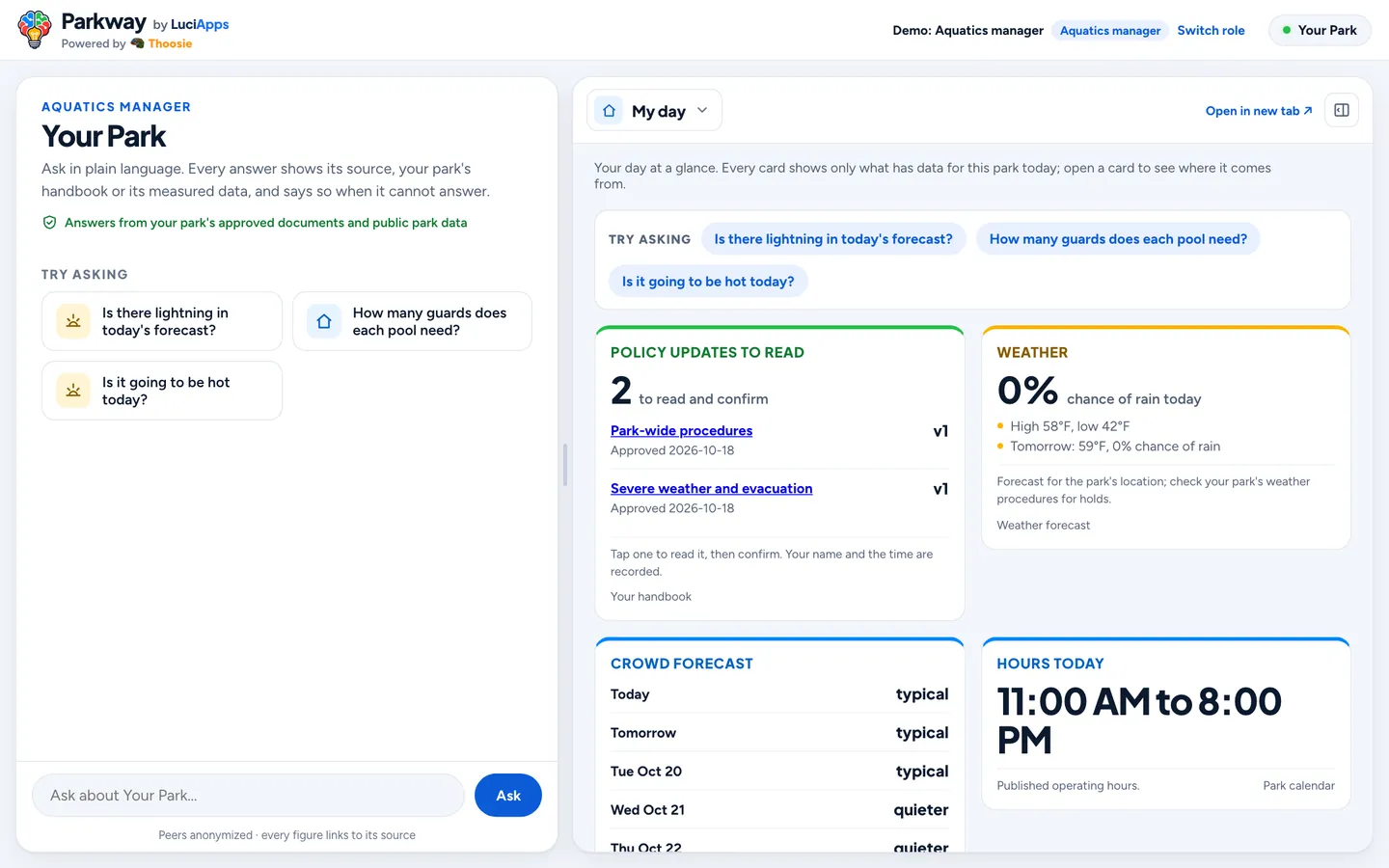Click the panel divider resize handle
Screen dimensions: 1389x868
[565, 465]
